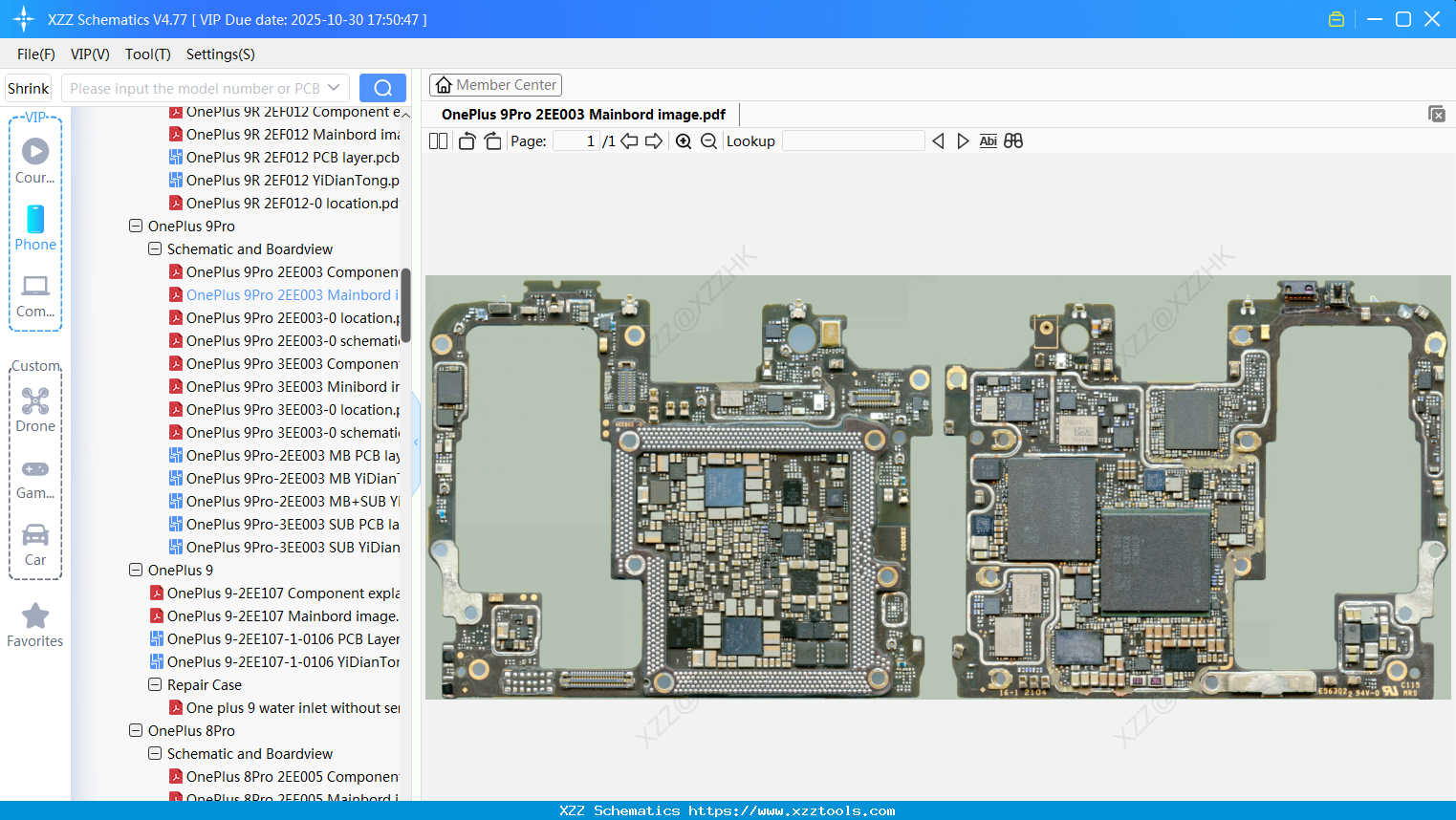The height and width of the screenshot is (820, 1456).
Task: Collapse the OnePlus 9Pro tree node
Action: (136, 227)
